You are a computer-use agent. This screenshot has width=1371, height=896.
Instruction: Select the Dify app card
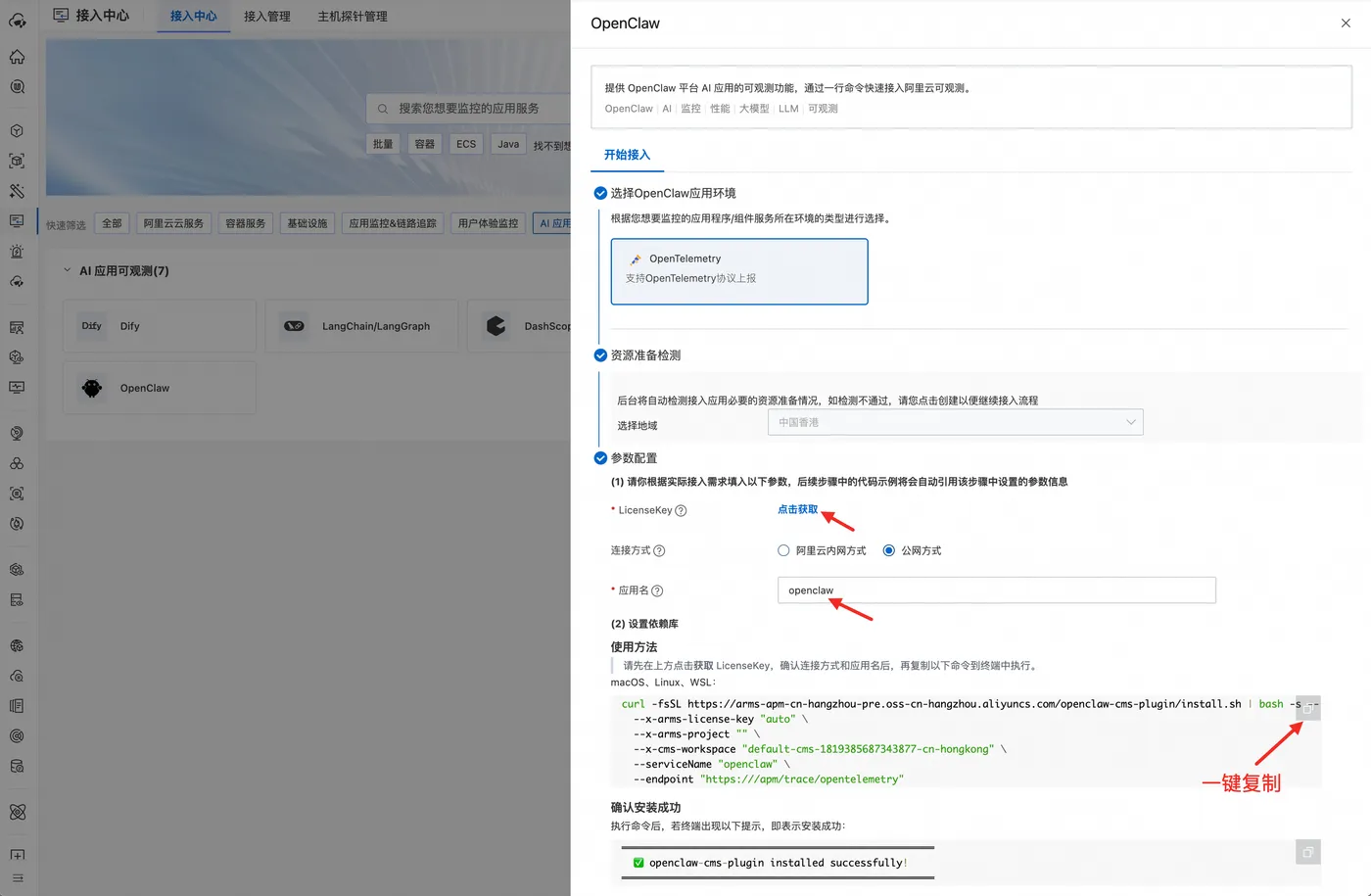pos(160,326)
